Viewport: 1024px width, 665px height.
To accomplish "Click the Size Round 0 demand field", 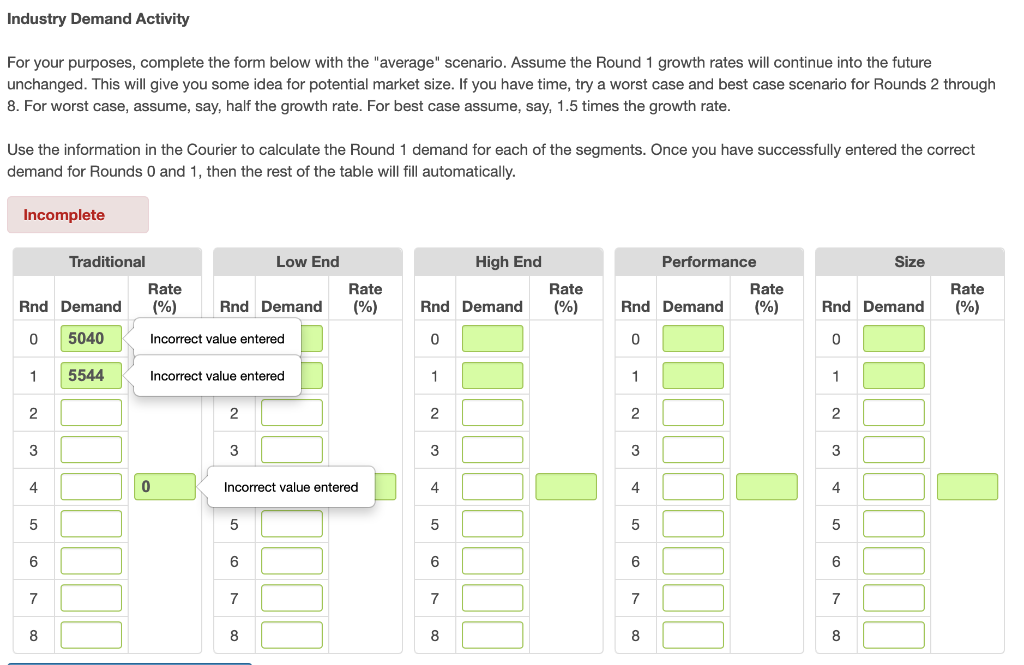I will click(893, 338).
